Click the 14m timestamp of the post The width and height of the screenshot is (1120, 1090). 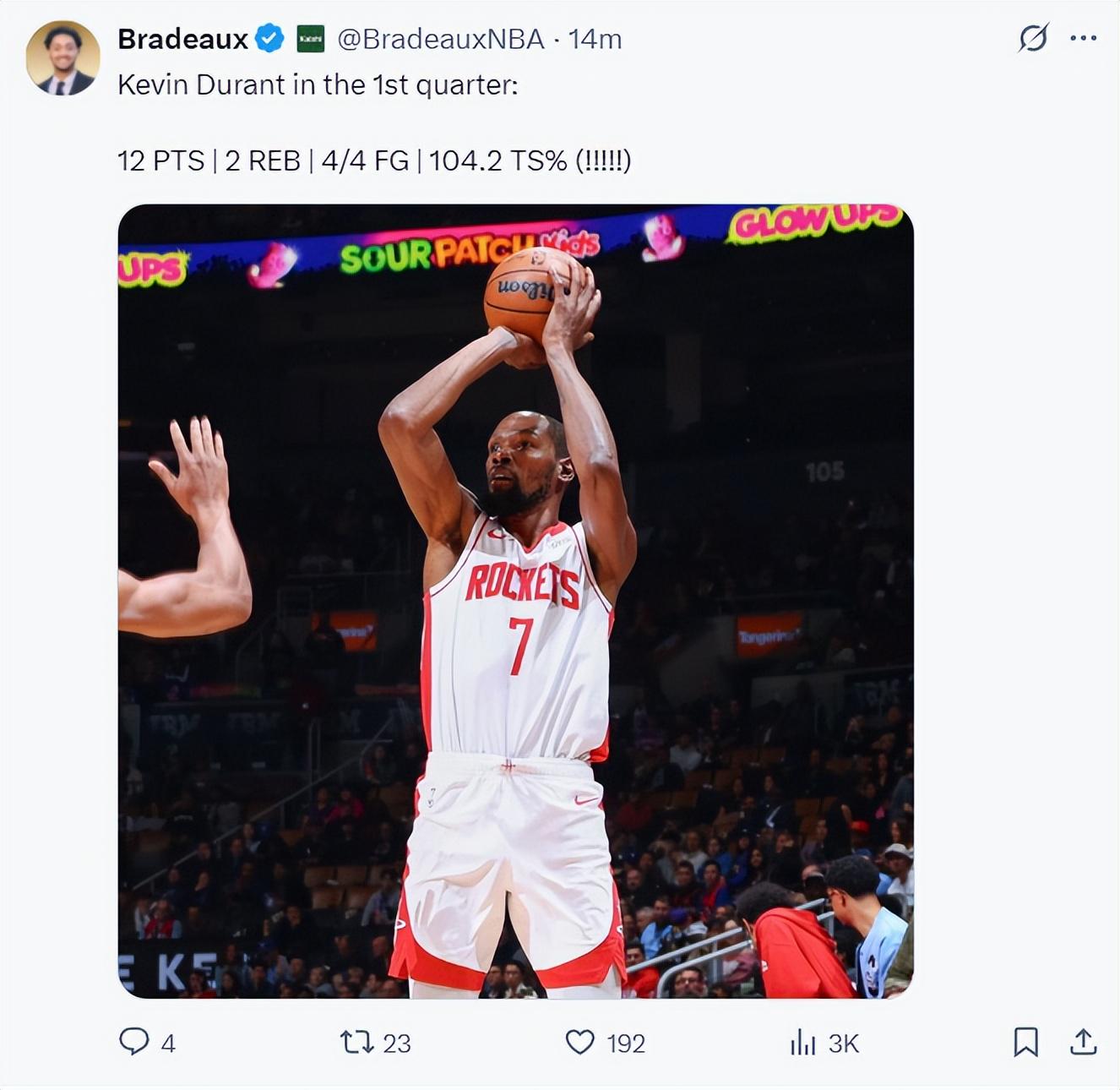pyautogui.click(x=595, y=39)
